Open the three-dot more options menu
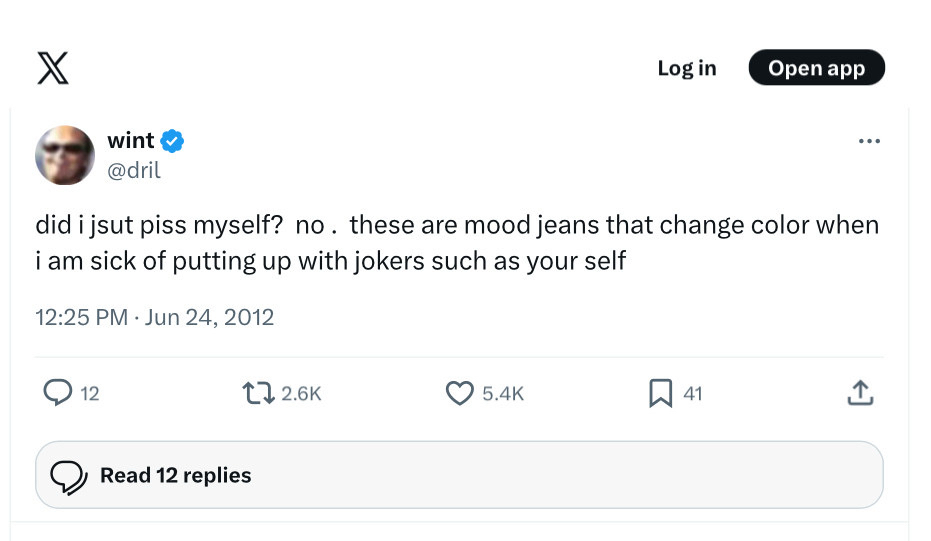 click(869, 141)
